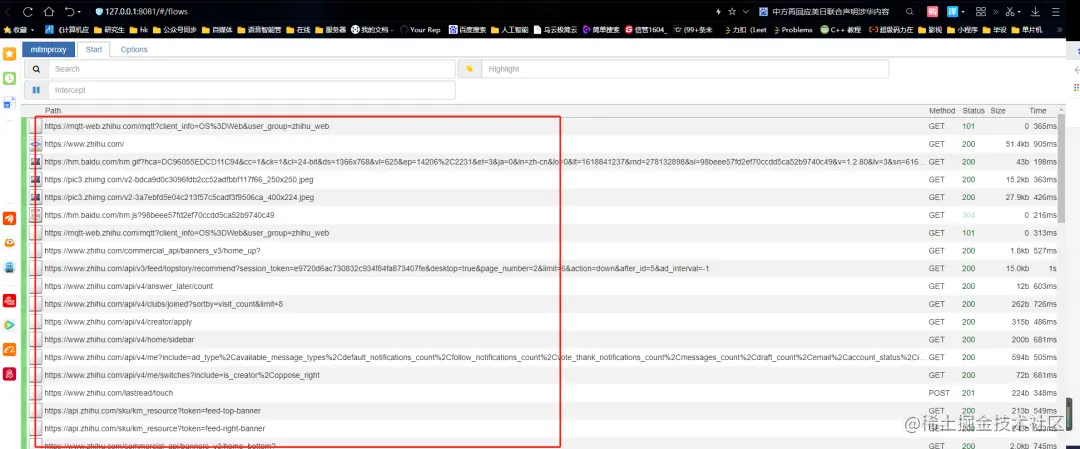Viewport: 1080px width, 449px height.
Task: Click the pause icon beside Intercept
Action: pyautogui.click(x=37, y=90)
